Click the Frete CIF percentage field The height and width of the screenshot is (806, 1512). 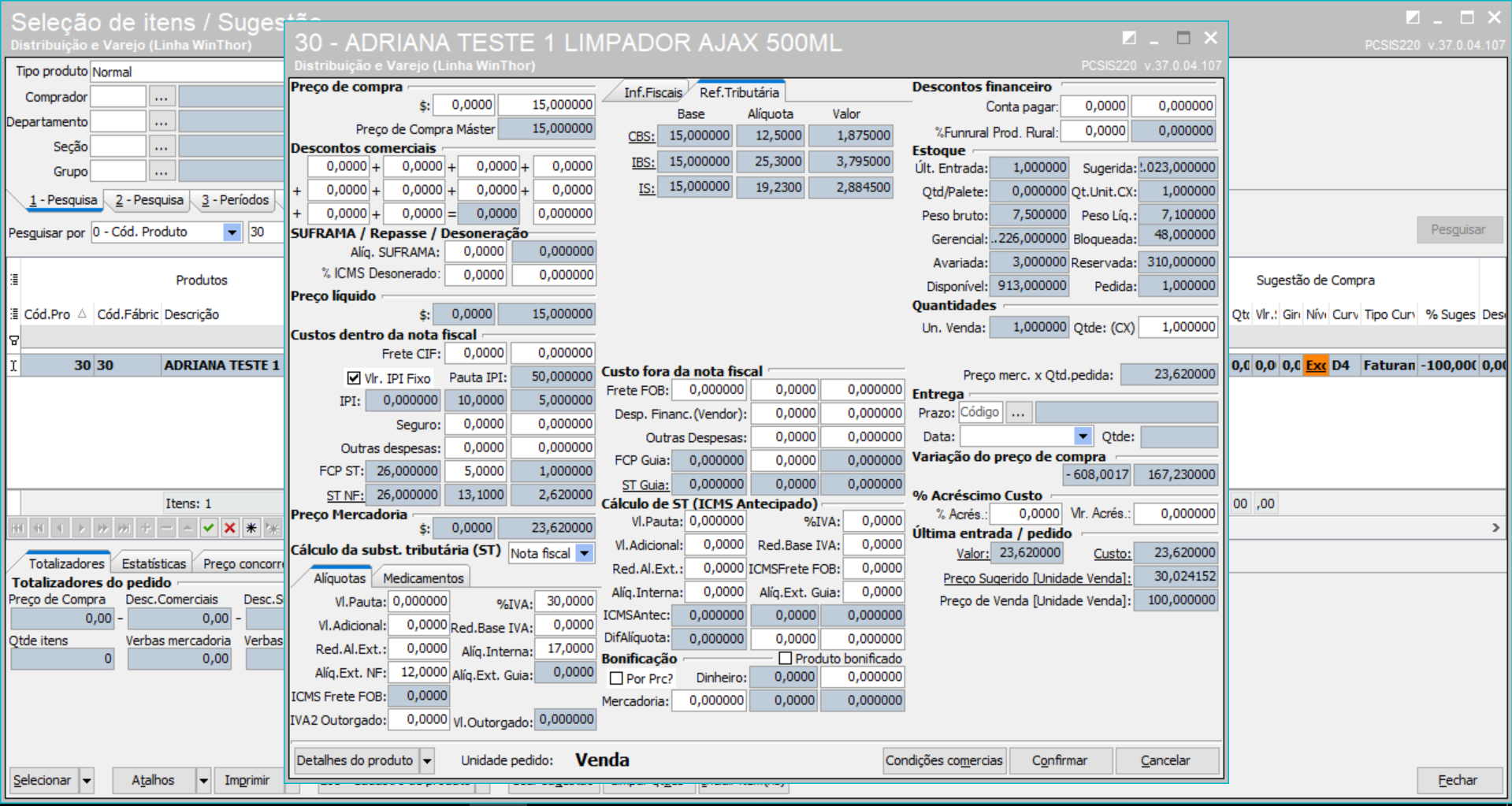pyautogui.click(x=475, y=353)
